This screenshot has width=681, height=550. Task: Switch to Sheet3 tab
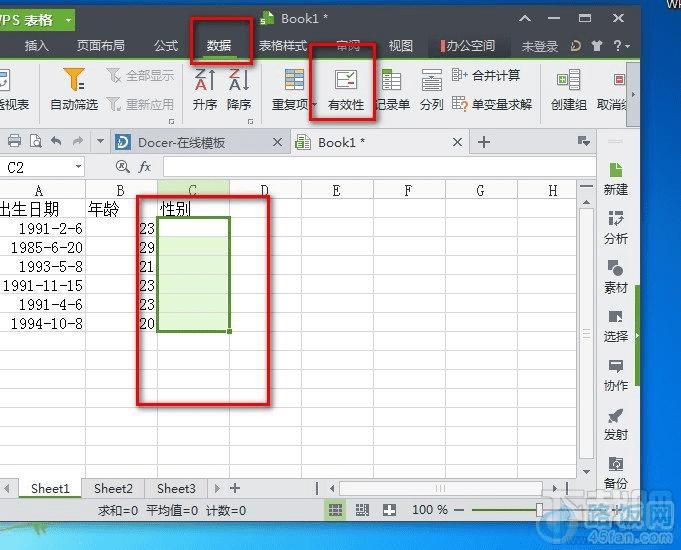(176, 488)
